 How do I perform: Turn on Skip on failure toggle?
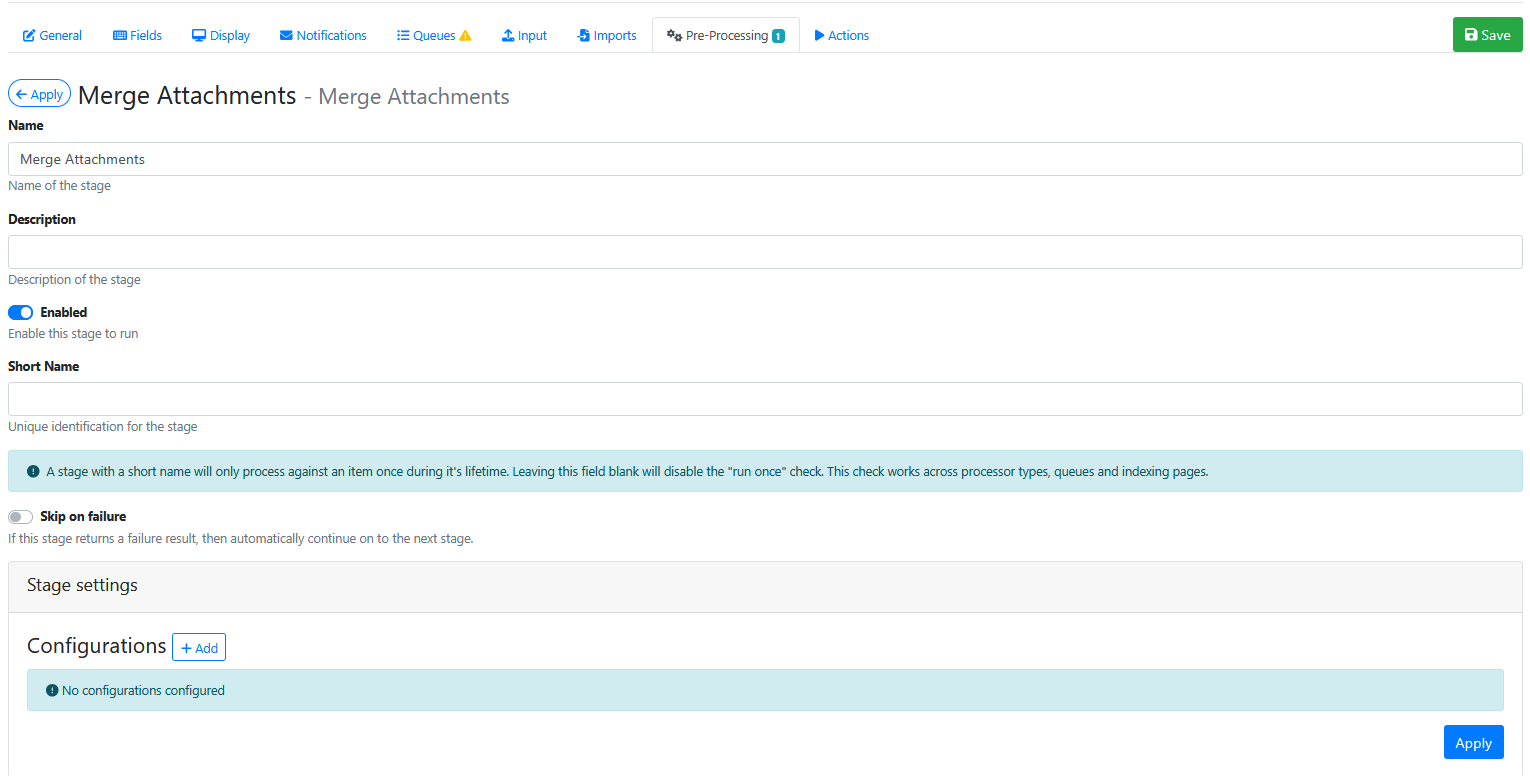tap(21, 517)
